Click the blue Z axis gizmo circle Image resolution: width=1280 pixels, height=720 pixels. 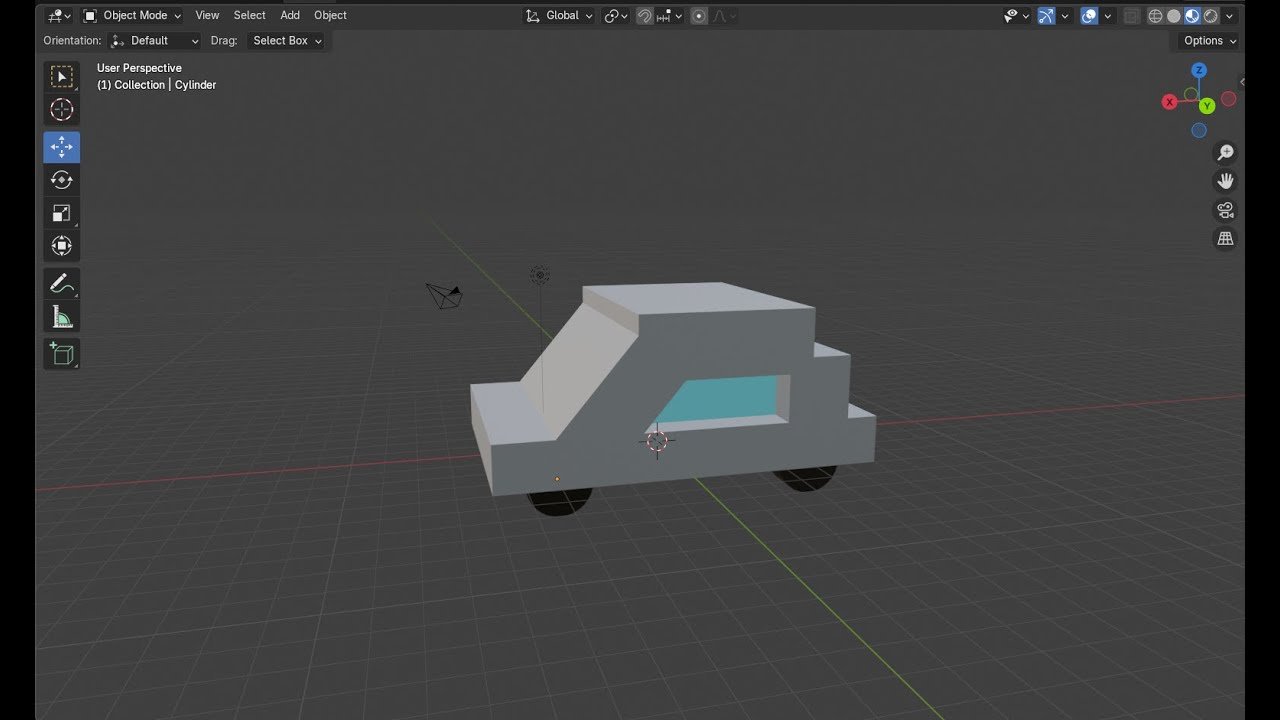coord(1199,70)
